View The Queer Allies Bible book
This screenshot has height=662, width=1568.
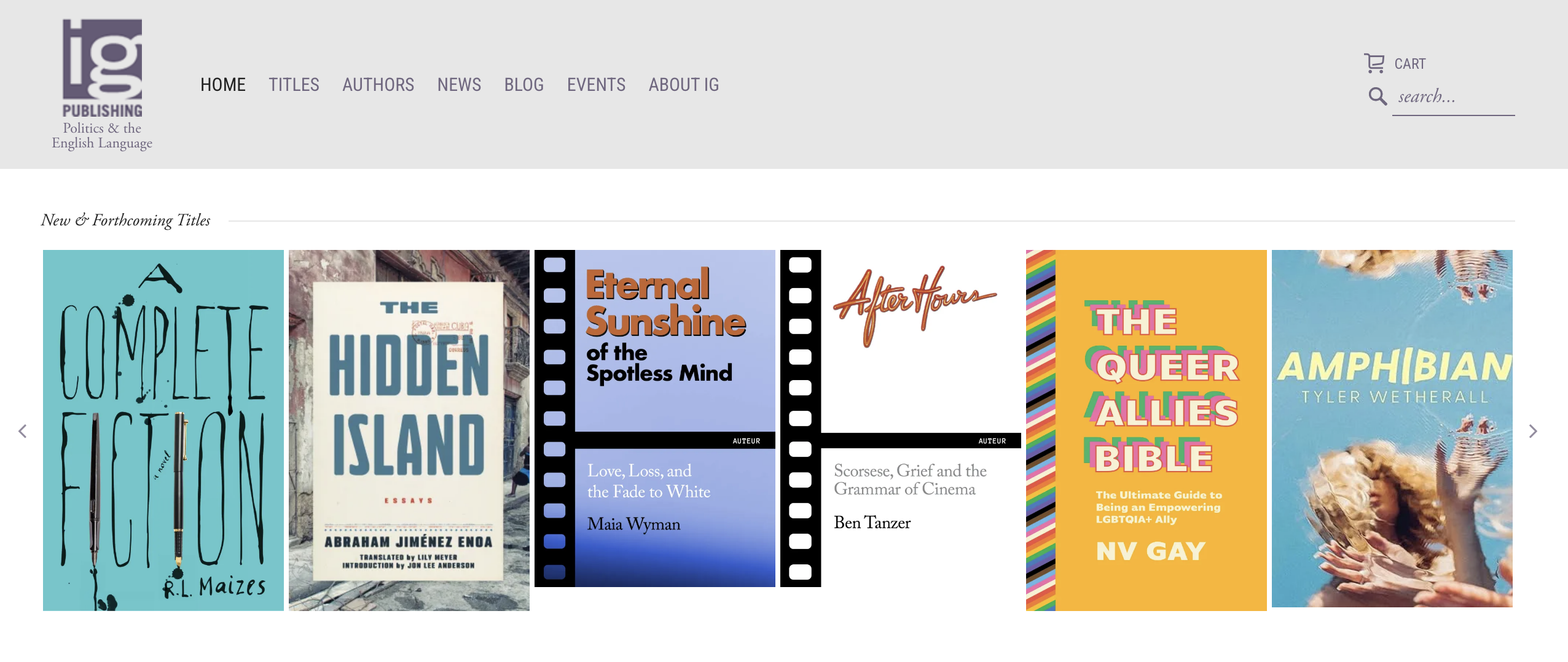coord(1147,430)
